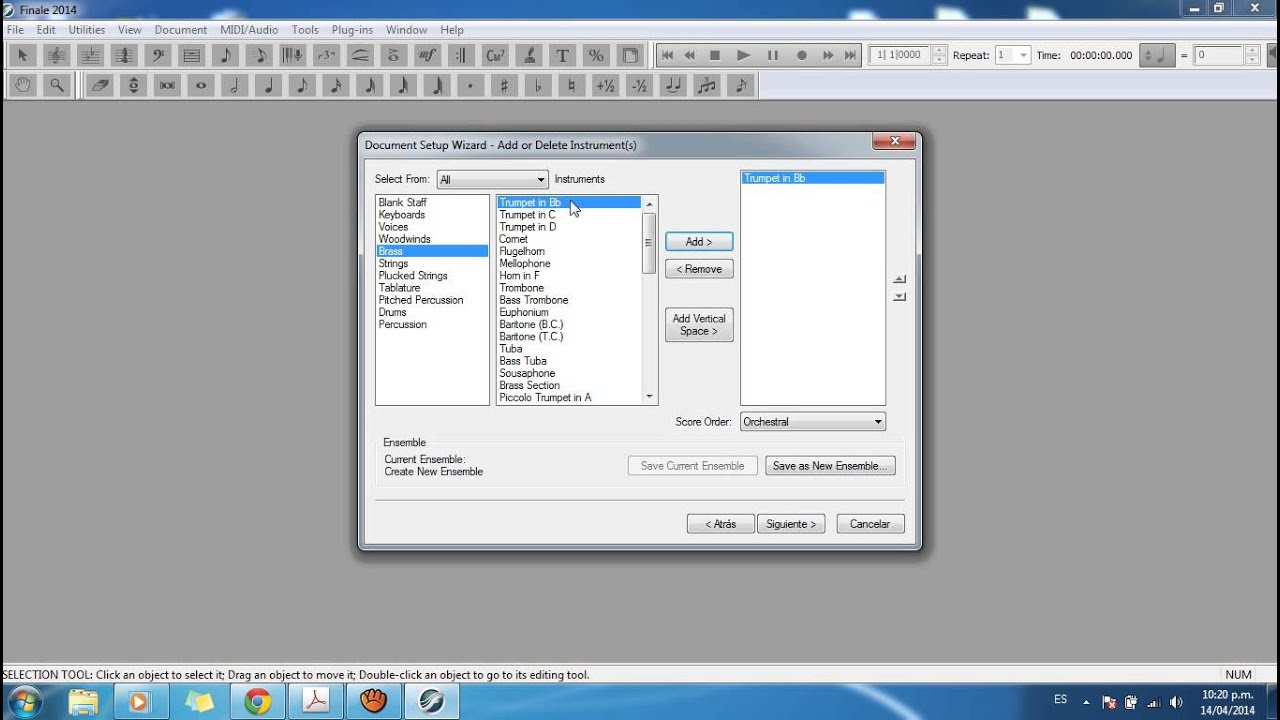Select the Text tool

coord(562,56)
